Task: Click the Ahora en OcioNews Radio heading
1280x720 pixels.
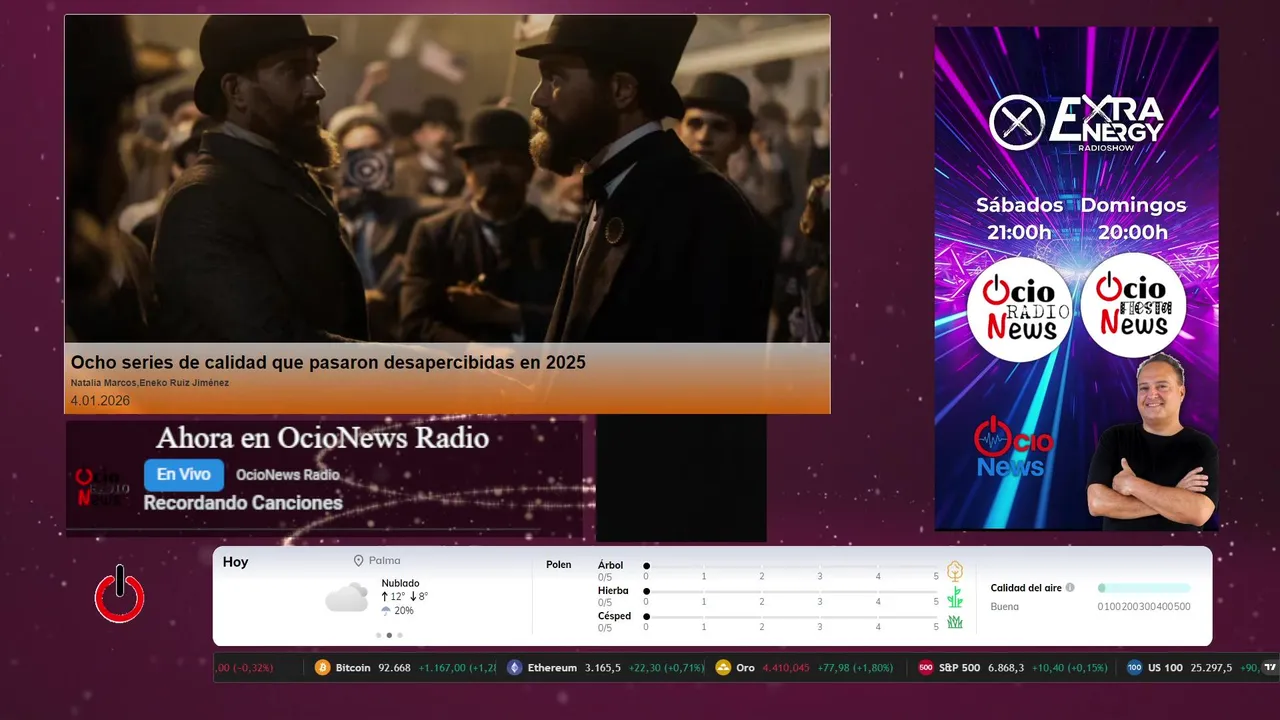Action: click(323, 438)
